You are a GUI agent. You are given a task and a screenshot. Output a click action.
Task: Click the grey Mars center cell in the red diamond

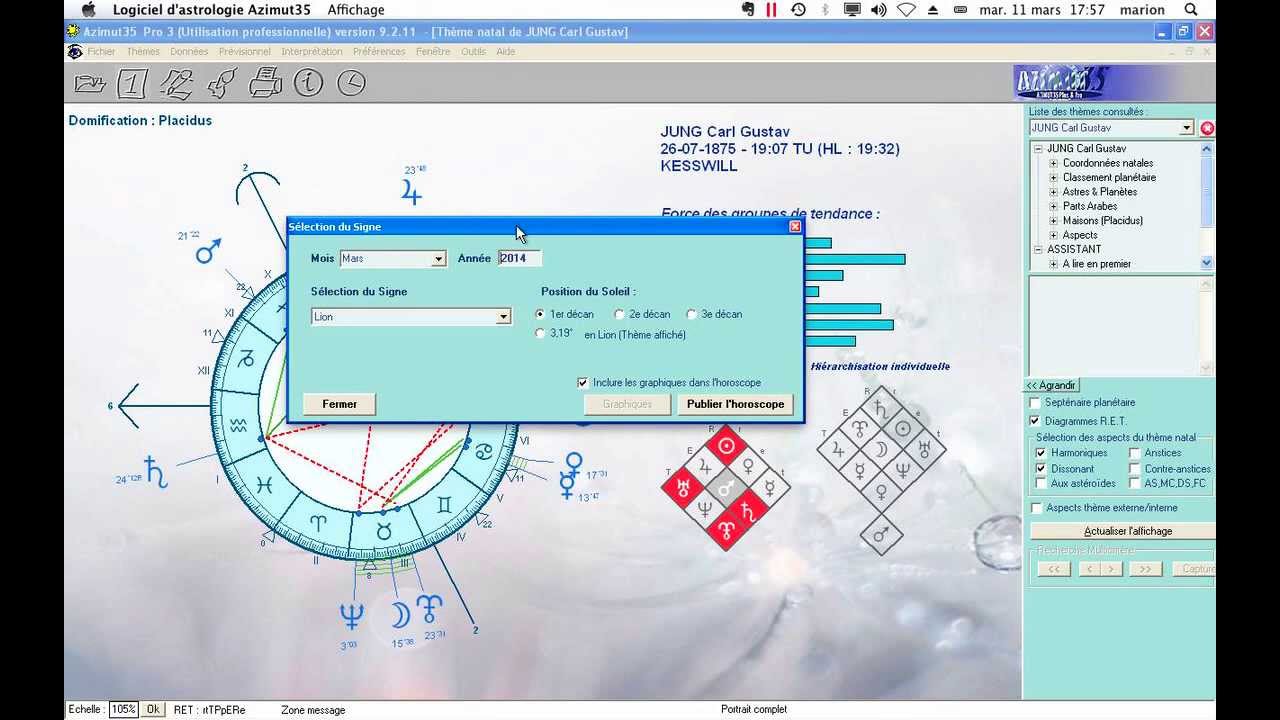[727, 489]
